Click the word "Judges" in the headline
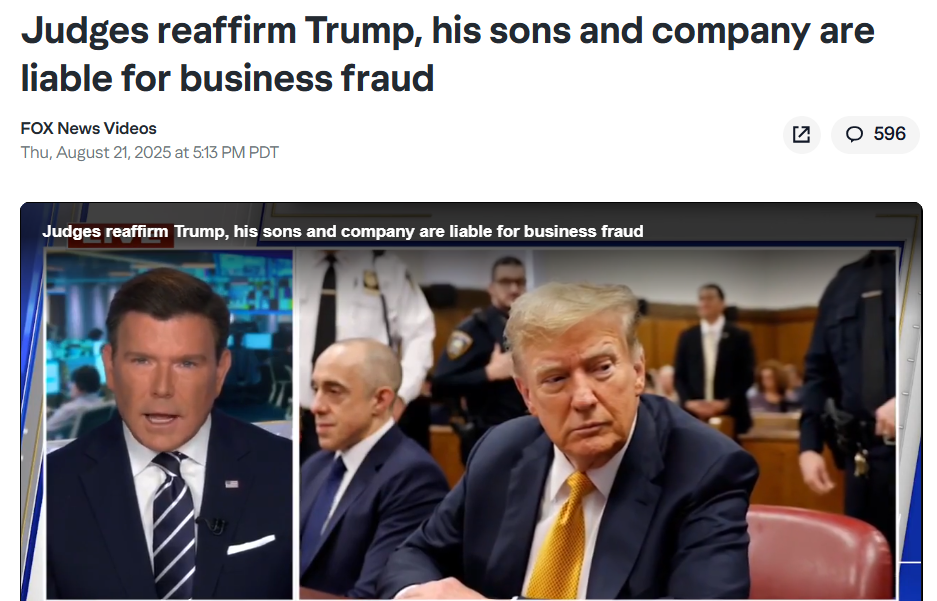The width and height of the screenshot is (937, 601). point(84,31)
